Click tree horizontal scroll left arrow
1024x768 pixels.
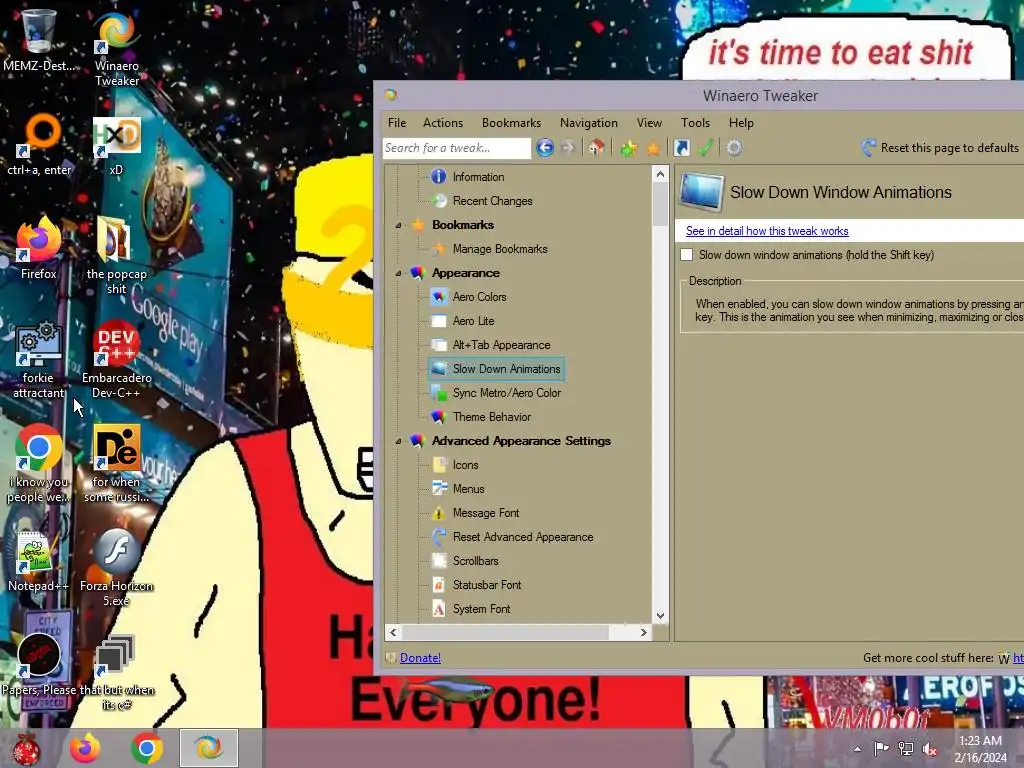[393, 632]
